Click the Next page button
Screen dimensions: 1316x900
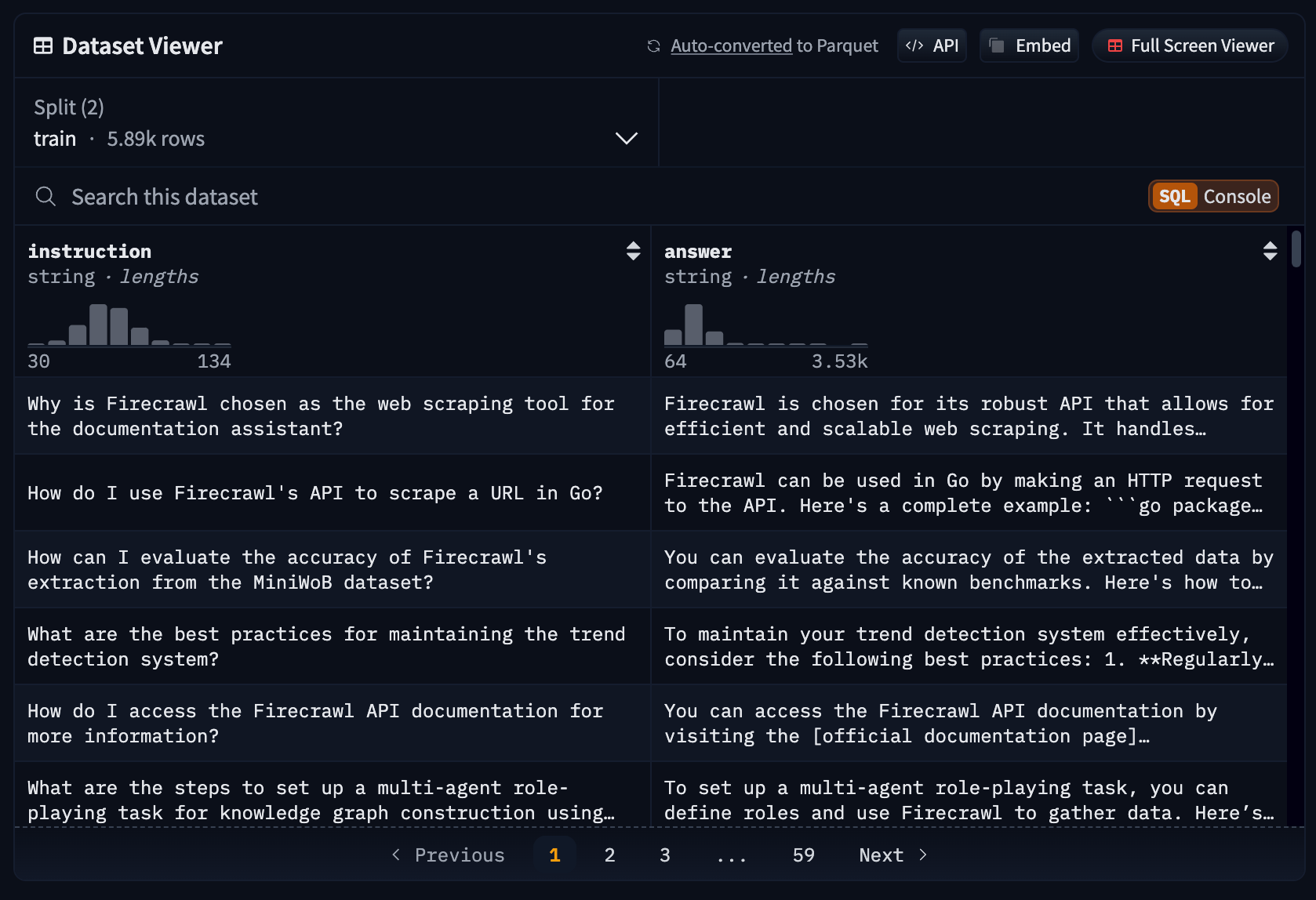892,855
